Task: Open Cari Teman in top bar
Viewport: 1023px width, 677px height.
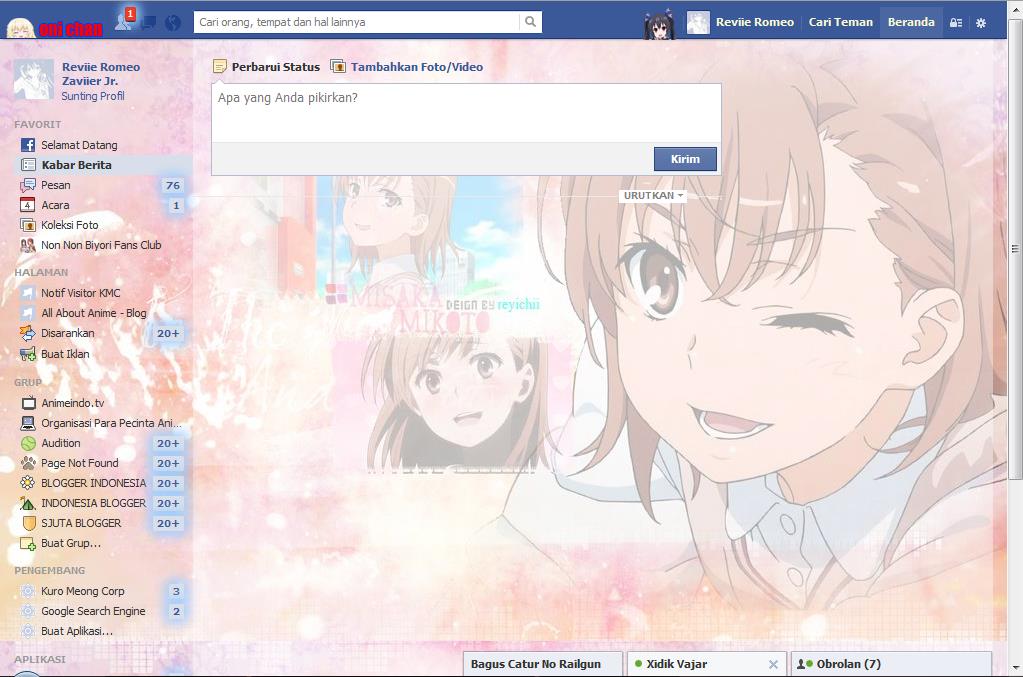Action: (840, 22)
